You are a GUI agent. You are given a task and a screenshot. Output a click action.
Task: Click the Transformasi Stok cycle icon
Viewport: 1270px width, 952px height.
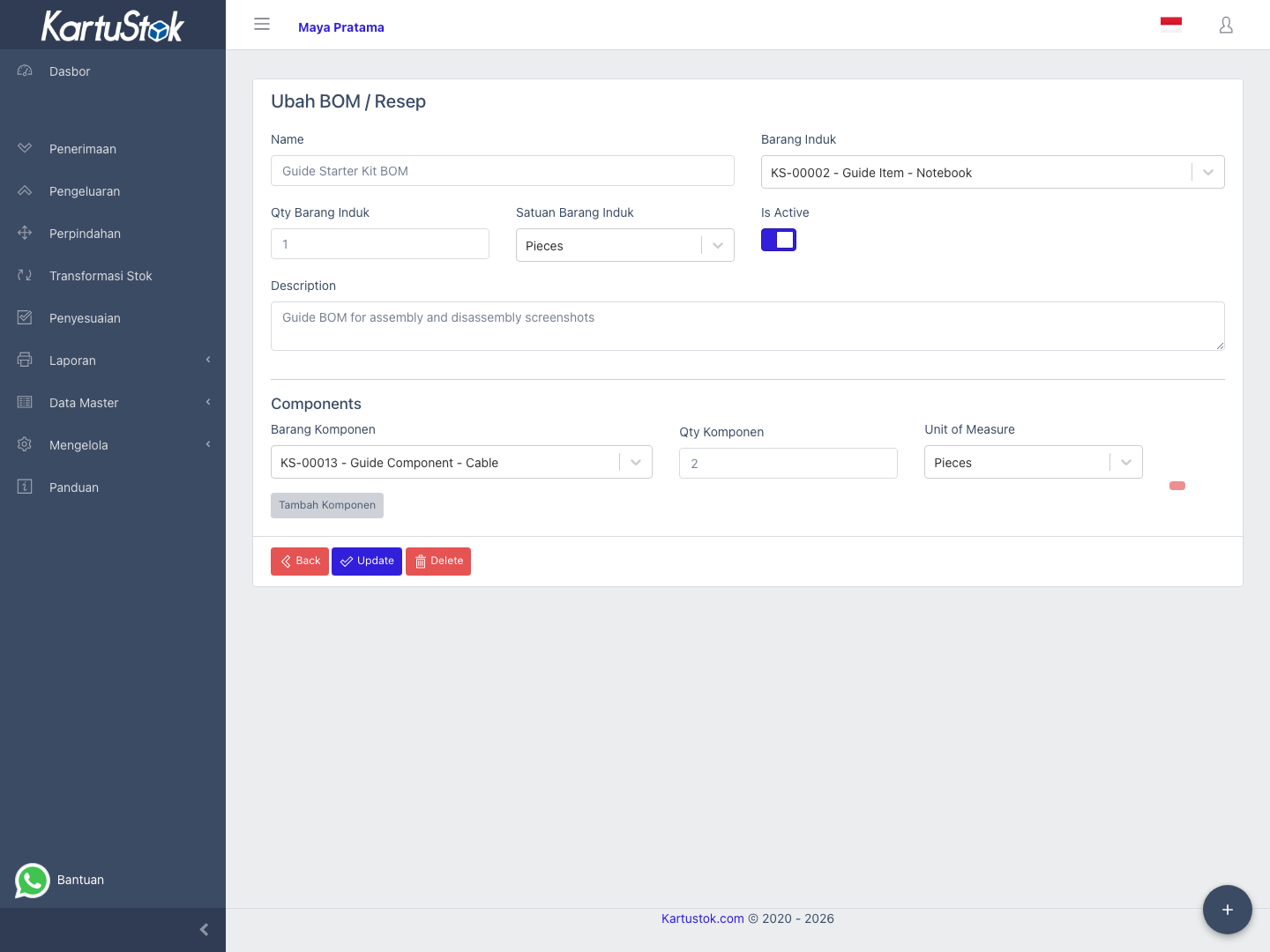pyautogui.click(x=25, y=275)
